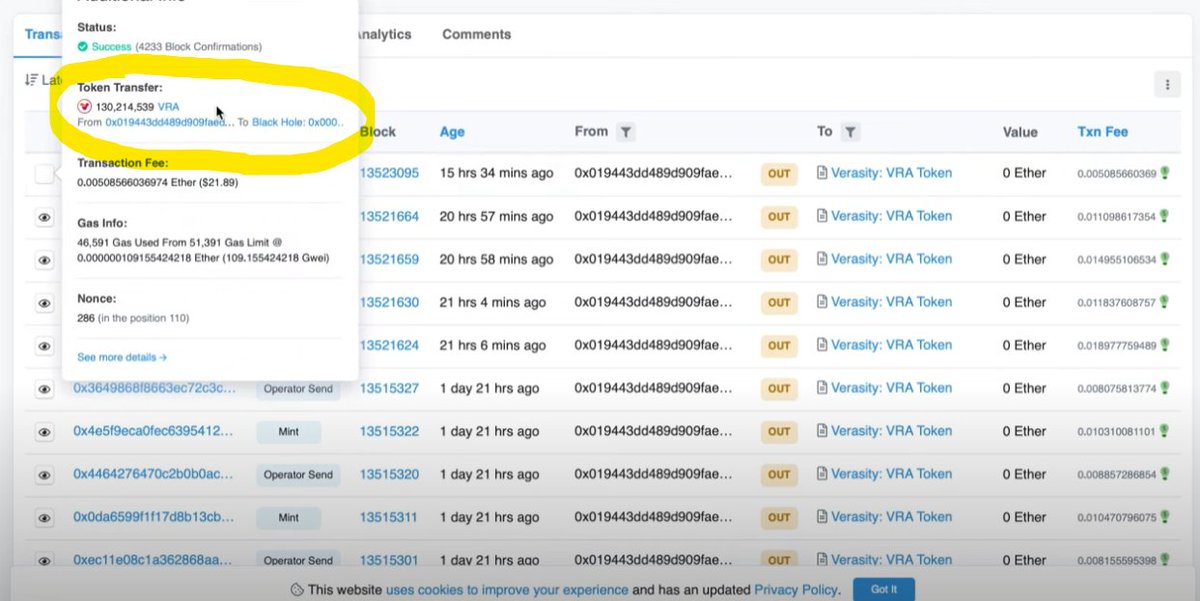Screen dimensions: 1200x601
Task: Click green gas icon beside fee 0.011837608757
Action: point(1164,302)
